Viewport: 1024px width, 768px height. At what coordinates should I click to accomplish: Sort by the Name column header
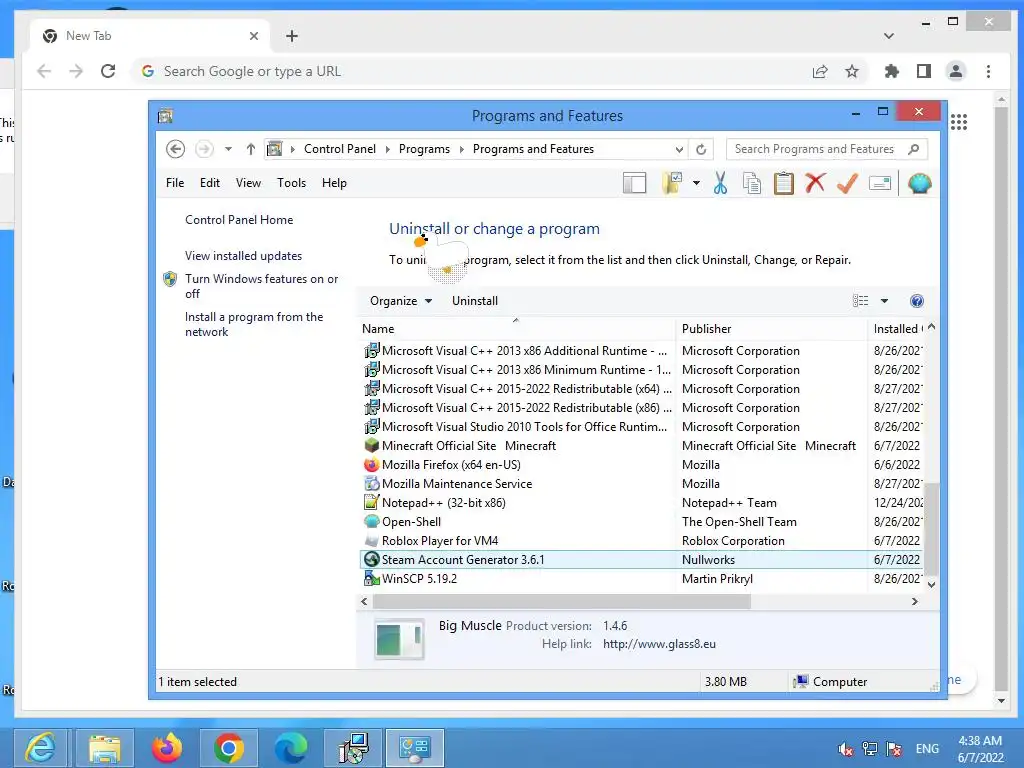click(517, 329)
